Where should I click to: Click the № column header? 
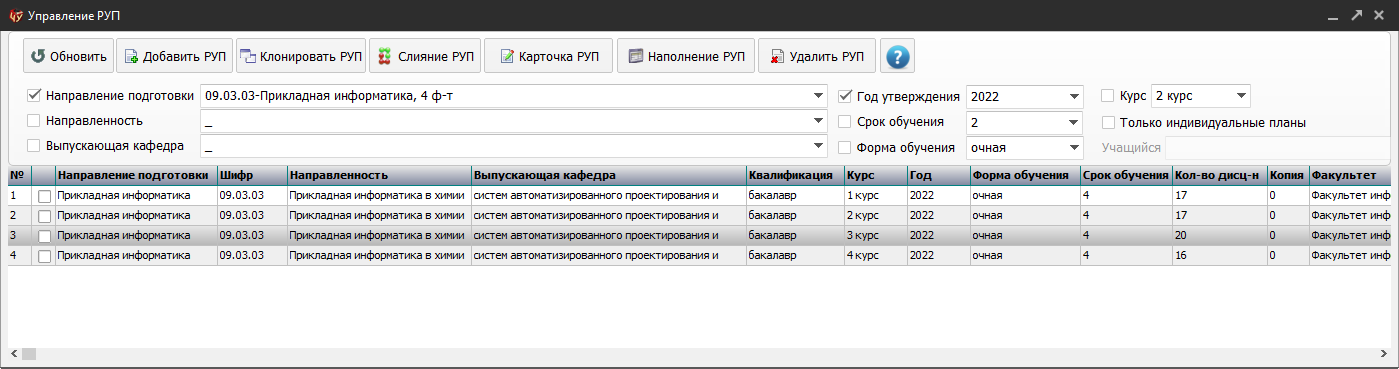[x=19, y=175]
